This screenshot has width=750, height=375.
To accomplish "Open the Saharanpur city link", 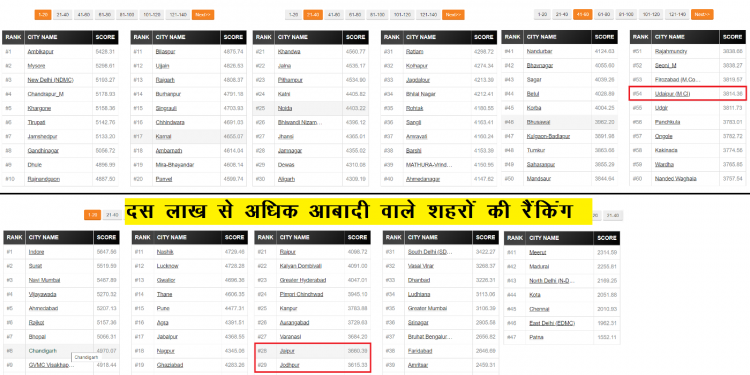I will [540, 164].
